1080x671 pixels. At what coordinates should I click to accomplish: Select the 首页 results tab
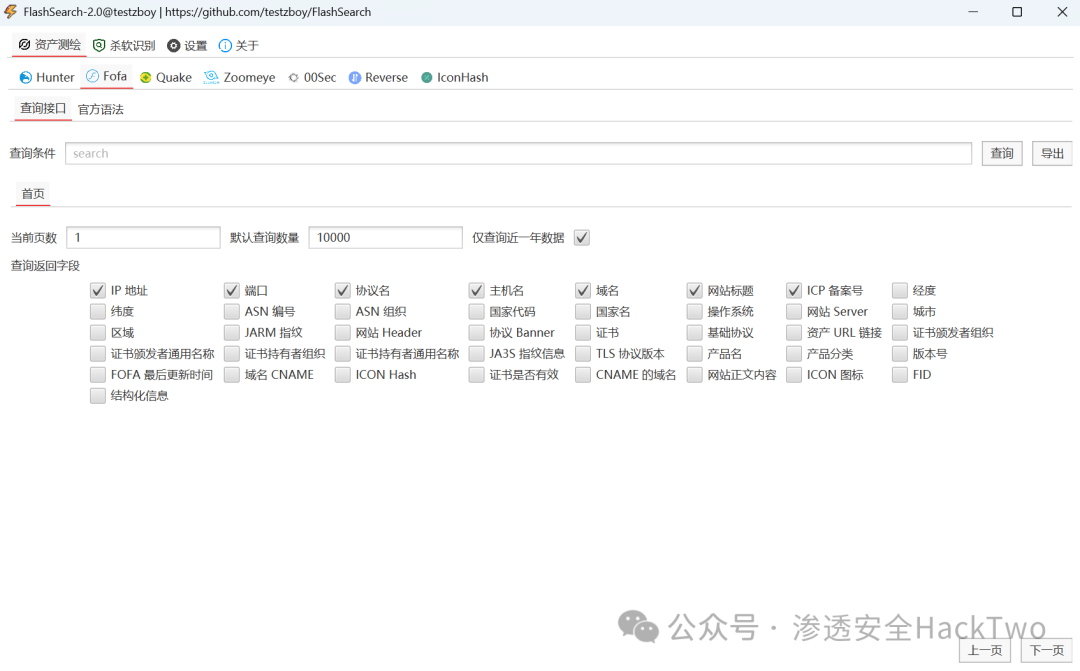(33, 194)
